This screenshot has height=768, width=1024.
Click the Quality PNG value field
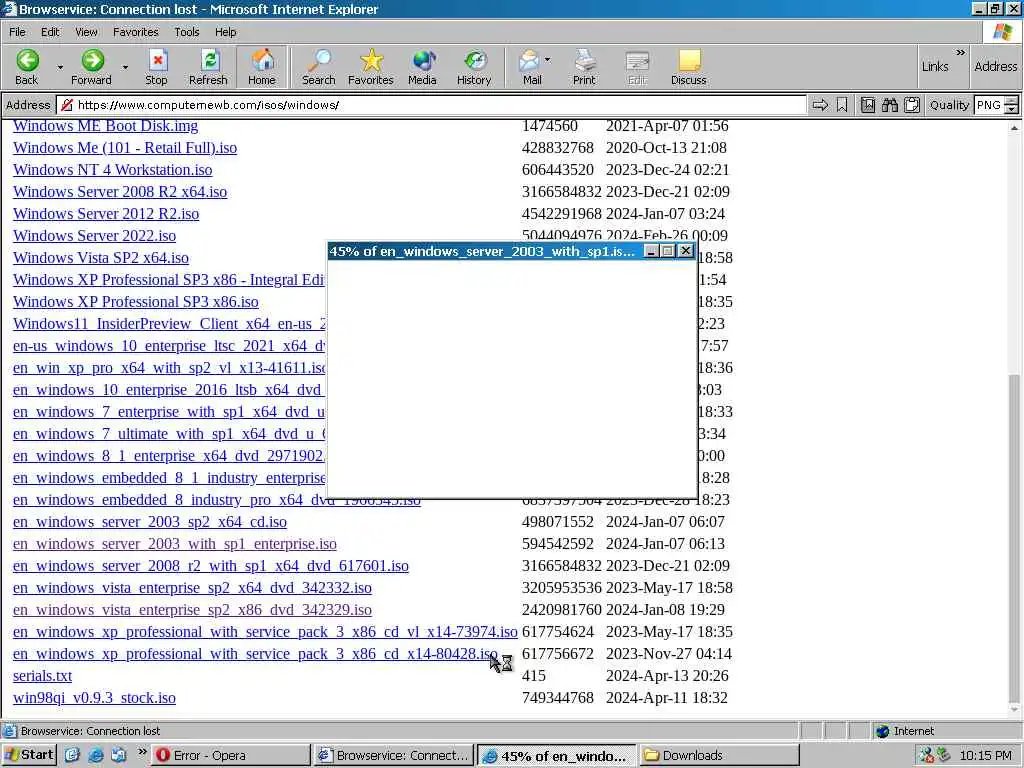click(x=989, y=105)
